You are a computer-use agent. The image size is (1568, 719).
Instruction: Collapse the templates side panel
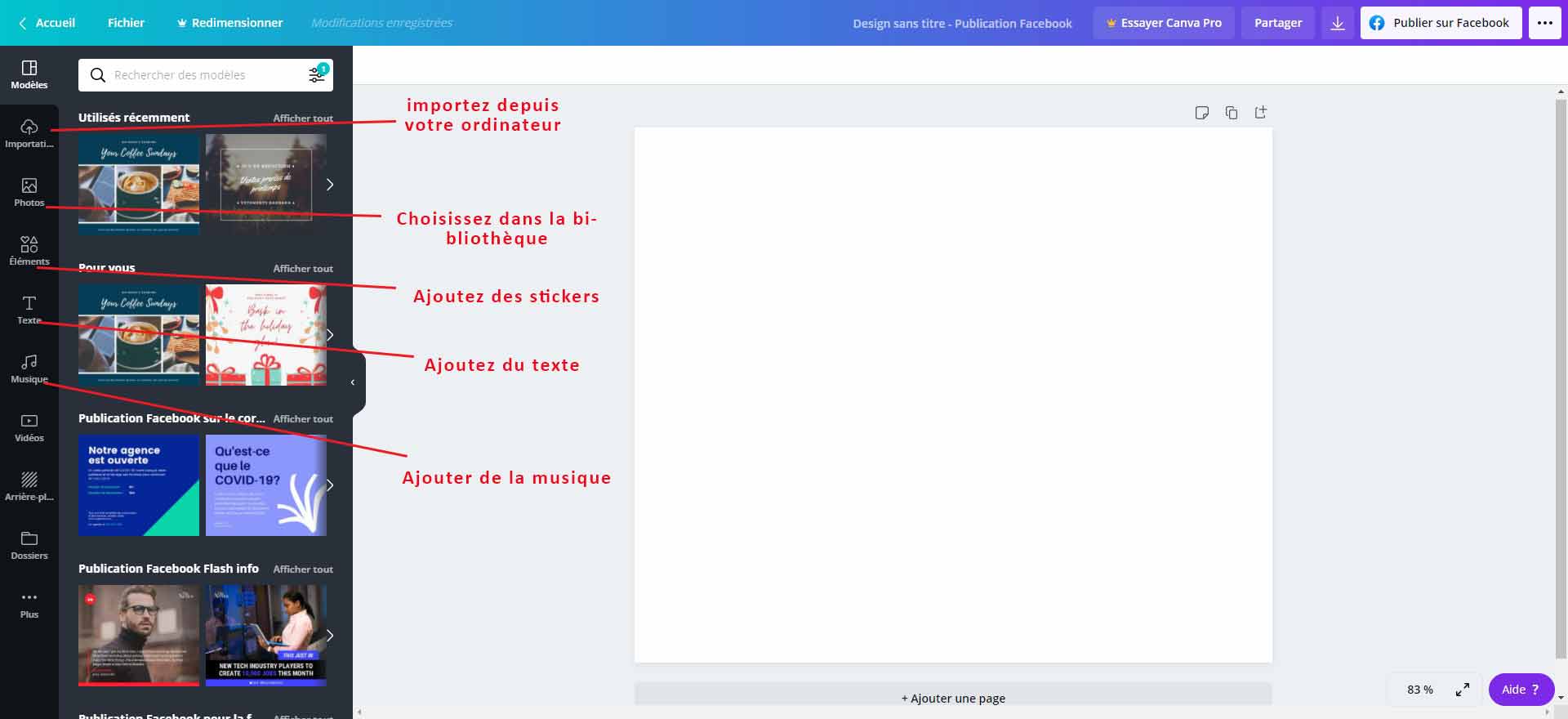pos(353,382)
